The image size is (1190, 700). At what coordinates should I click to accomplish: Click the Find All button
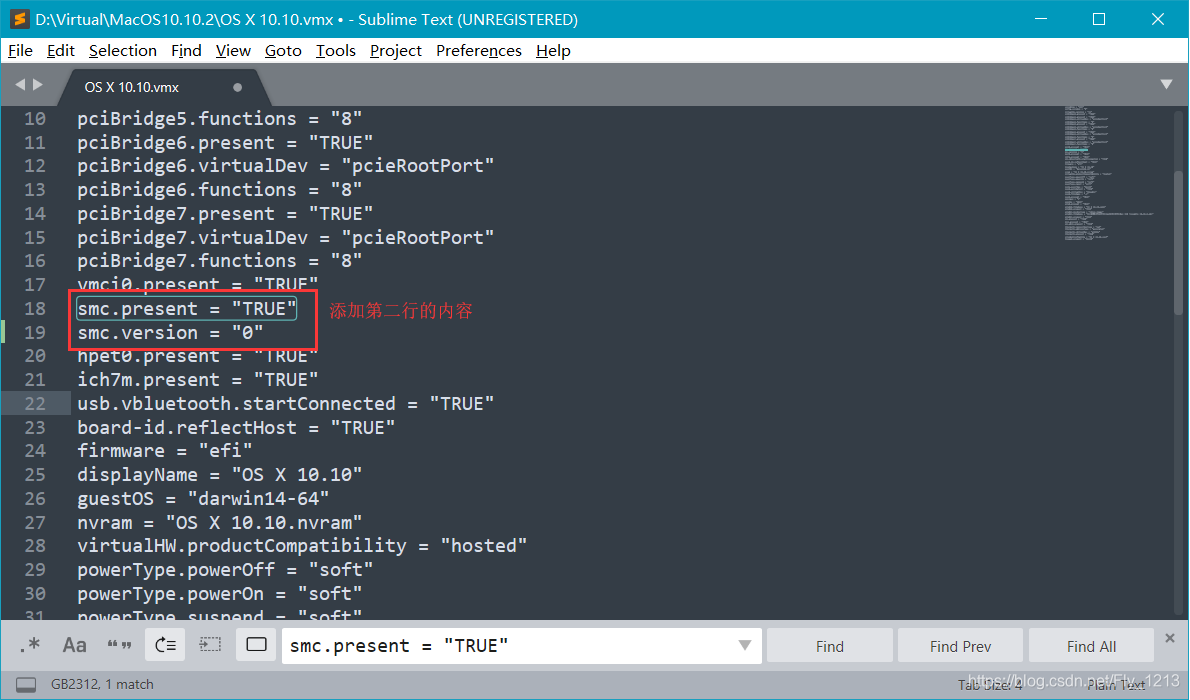(x=1091, y=646)
